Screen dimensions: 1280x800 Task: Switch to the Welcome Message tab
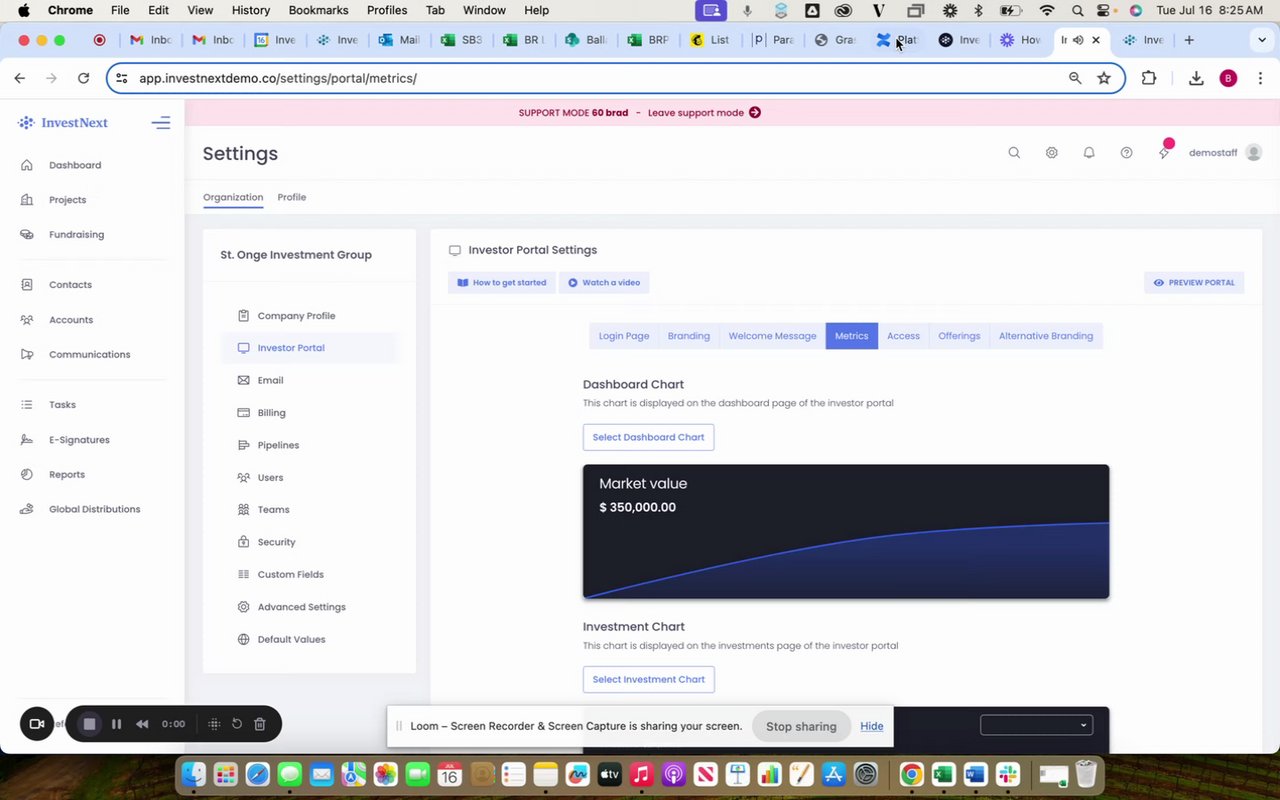coord(772,336)
